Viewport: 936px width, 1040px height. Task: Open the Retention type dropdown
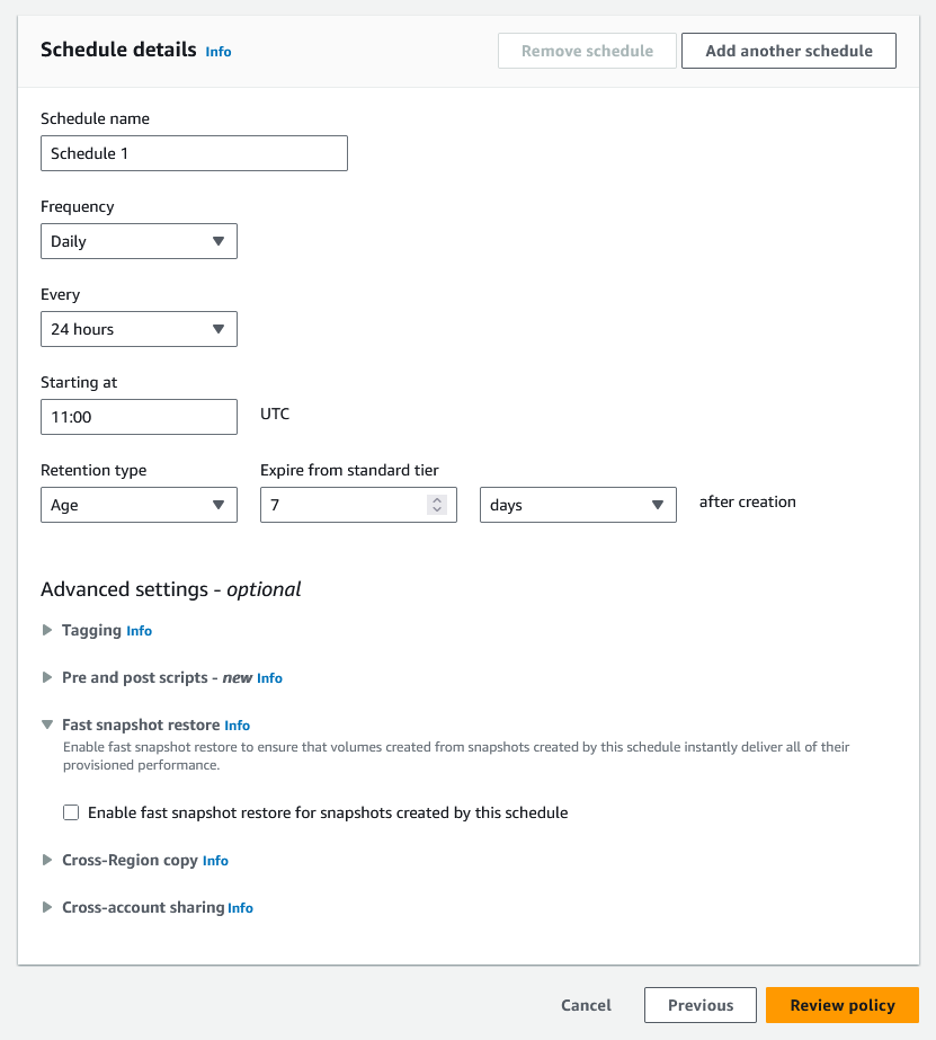(x=138, y=505)
